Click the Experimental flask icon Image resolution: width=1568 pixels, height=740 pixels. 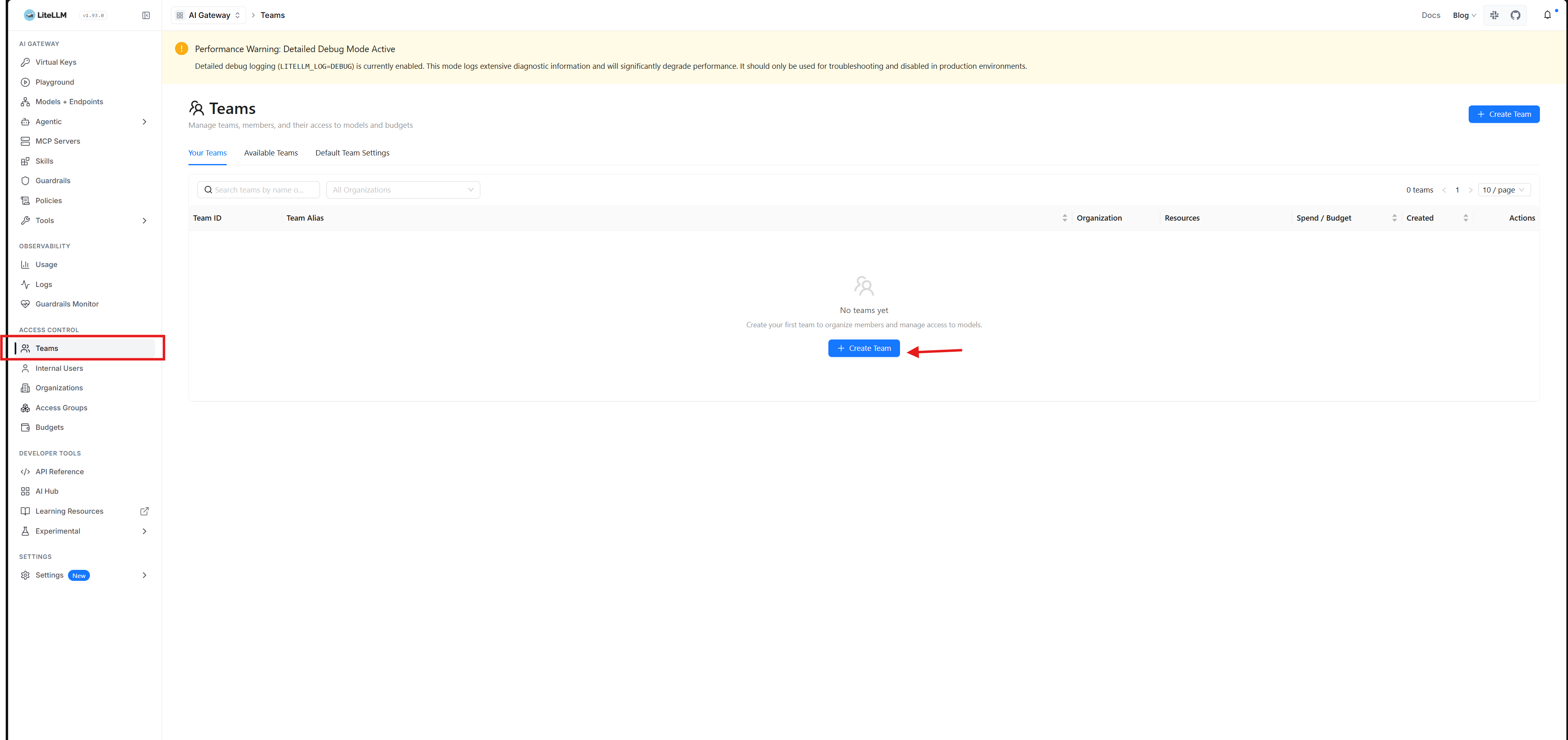25,531
